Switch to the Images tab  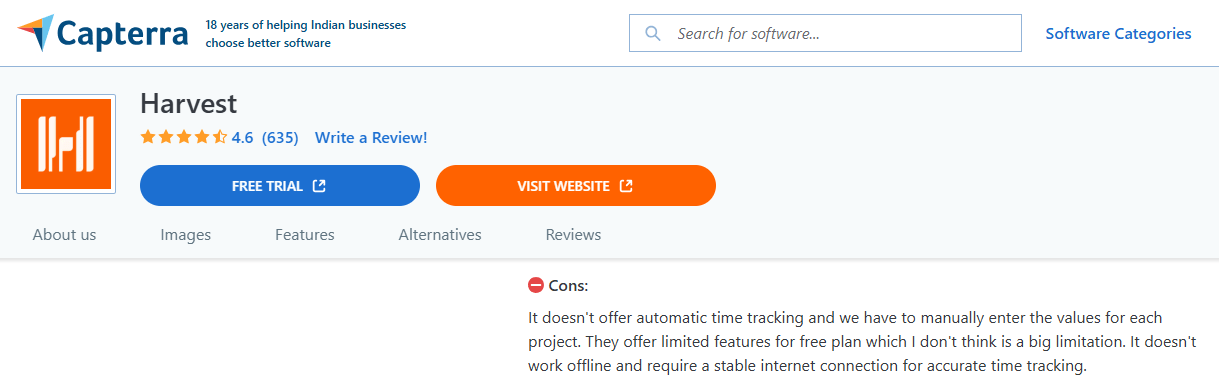(x=186, y=235)
